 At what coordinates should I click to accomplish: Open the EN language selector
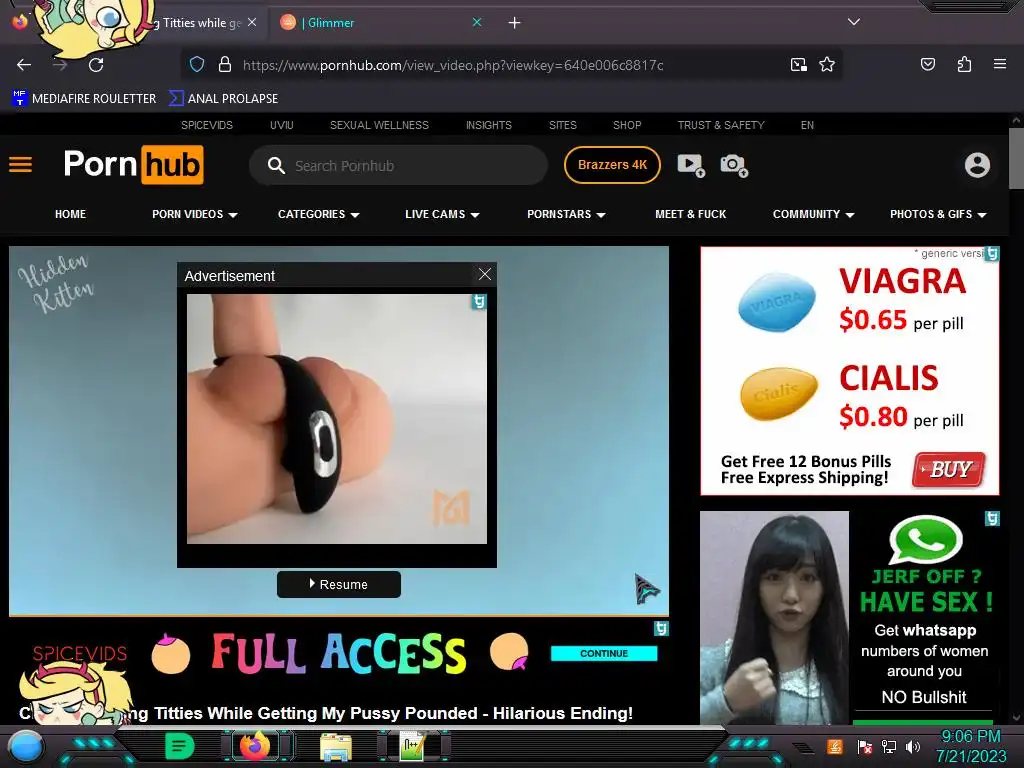807,125
